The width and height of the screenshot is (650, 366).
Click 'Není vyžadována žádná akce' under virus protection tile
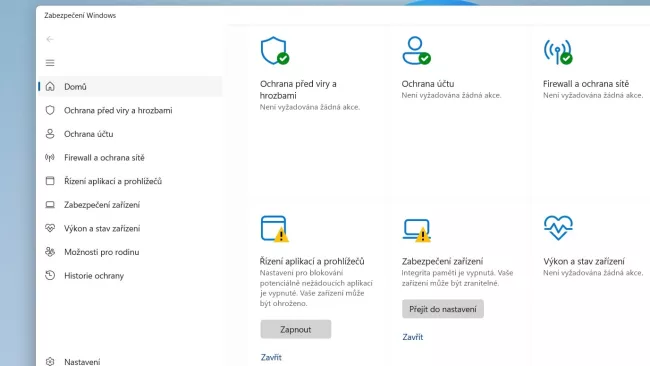coord(310,107)
